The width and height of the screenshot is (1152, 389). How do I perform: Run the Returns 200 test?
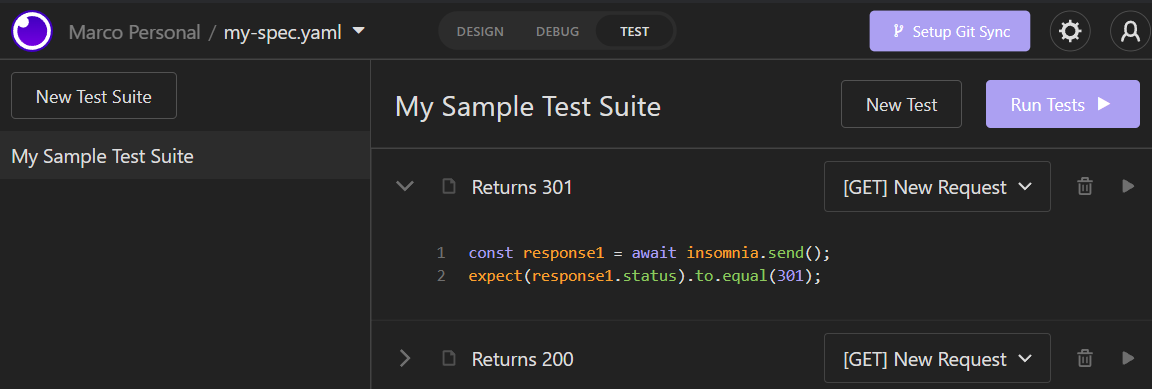[x=1128, y=358]
